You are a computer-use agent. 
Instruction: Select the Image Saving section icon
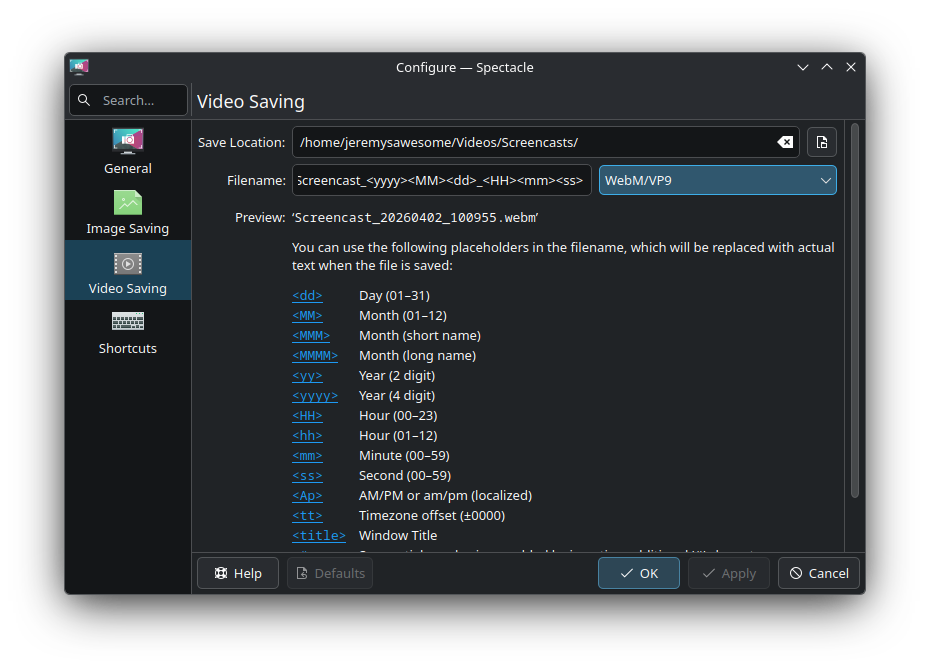click(x=127, y=203)
